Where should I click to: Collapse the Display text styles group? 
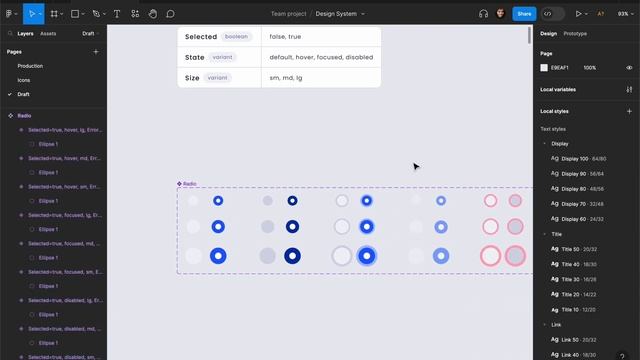[544, 144]
